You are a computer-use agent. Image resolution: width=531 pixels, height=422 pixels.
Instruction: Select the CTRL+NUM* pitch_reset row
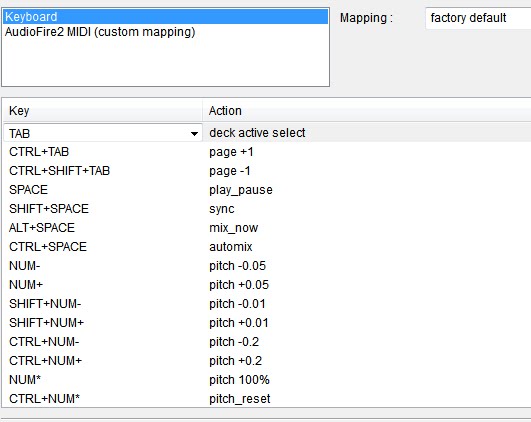coord(267,399)
